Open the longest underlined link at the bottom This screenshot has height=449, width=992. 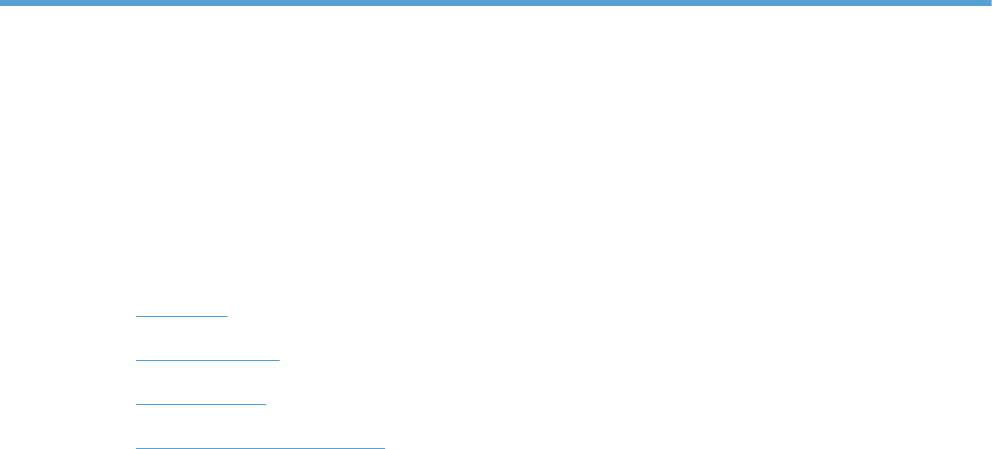tap(260, 443)
